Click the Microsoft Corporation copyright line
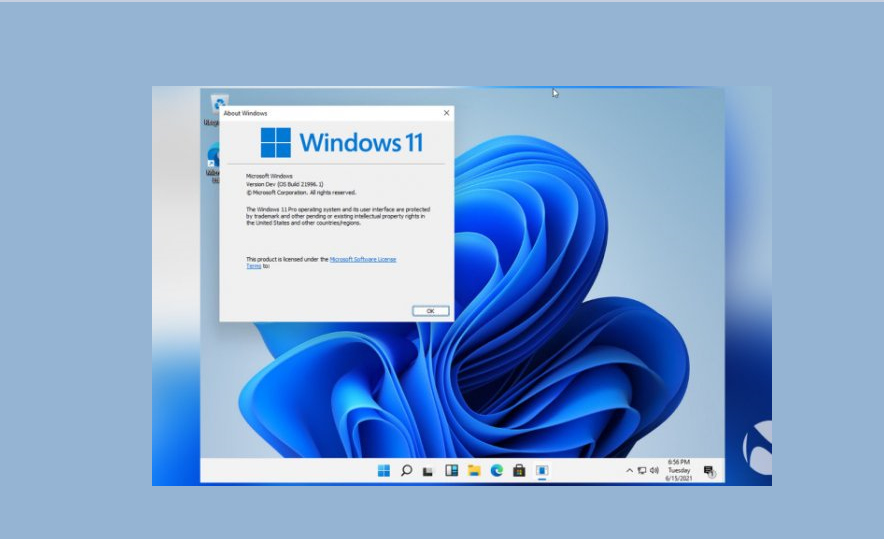Image resolution: width=884 pixels, height=539 pixels. 301,193
